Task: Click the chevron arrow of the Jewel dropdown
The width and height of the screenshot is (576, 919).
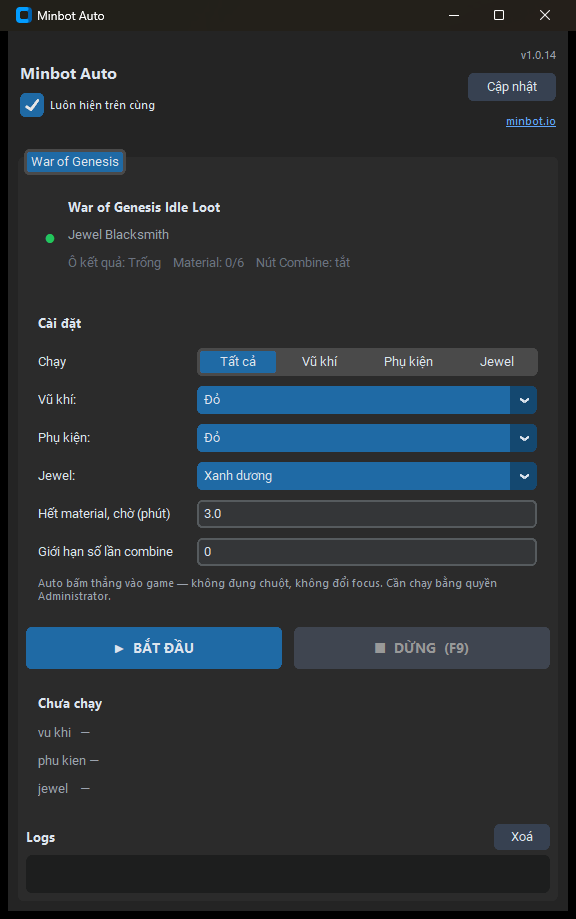Action: coord(524,476)
